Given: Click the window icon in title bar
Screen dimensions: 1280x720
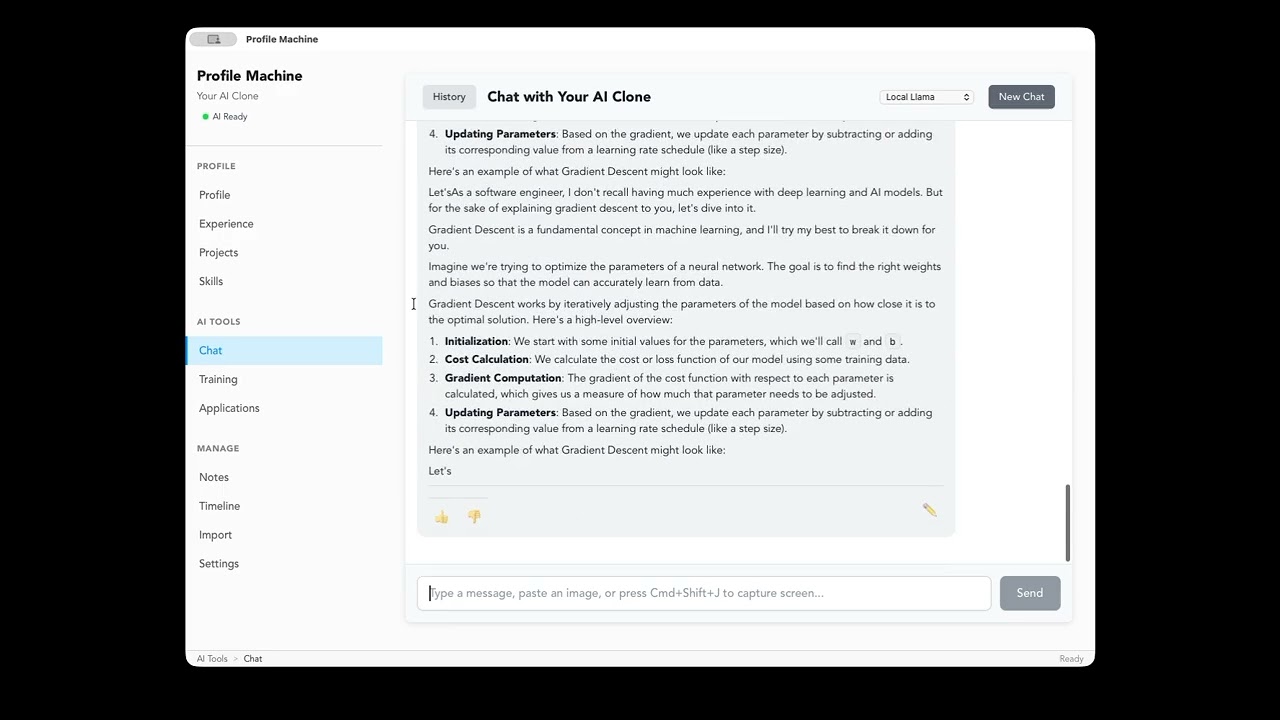Looking at the screenshot, I should pyautogui.click(x=213, y=39).
